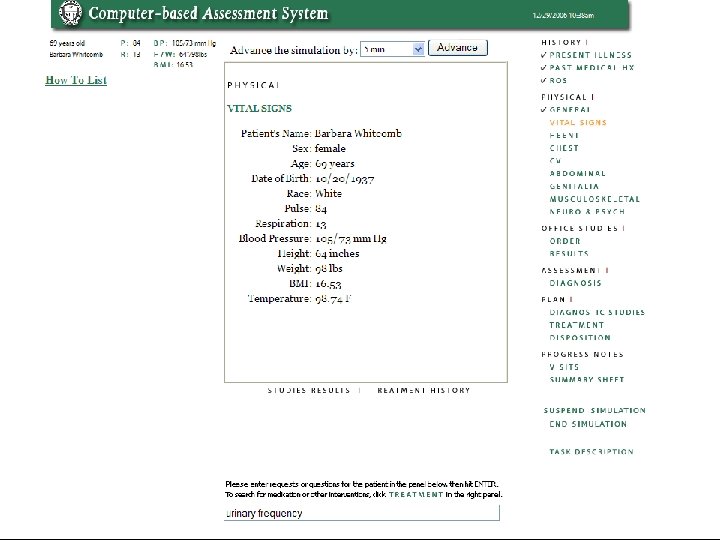The image size is (720, 540).
Task: Click Suspend Simulation
Action: coord(595,411)
